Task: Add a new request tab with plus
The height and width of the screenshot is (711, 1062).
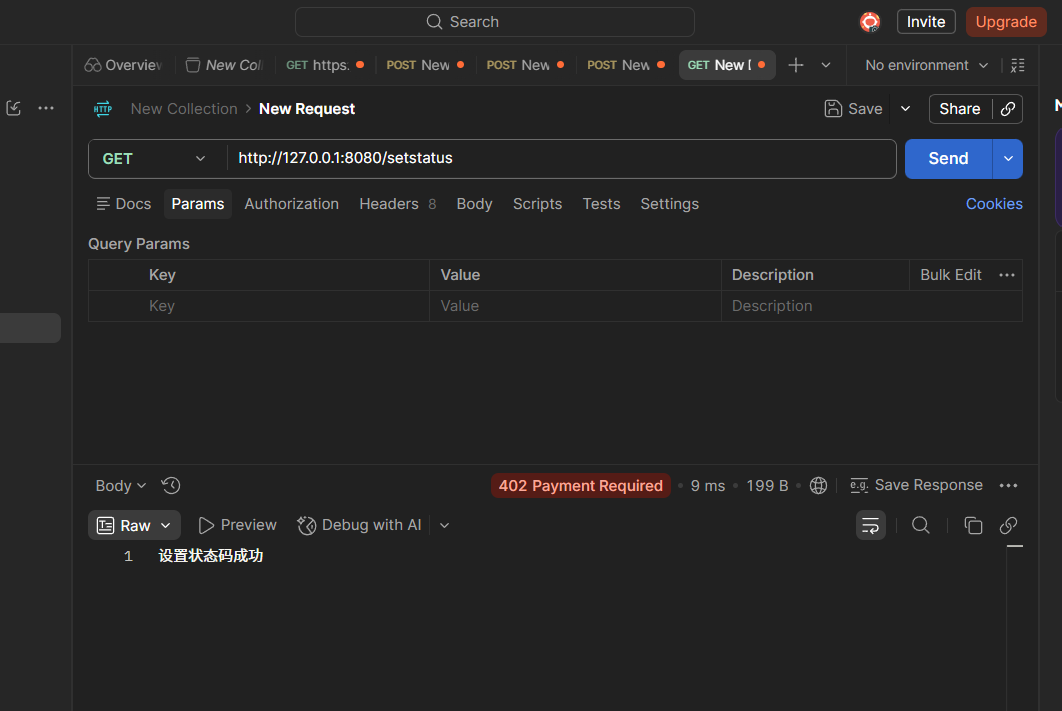Action: click(796, 65)
